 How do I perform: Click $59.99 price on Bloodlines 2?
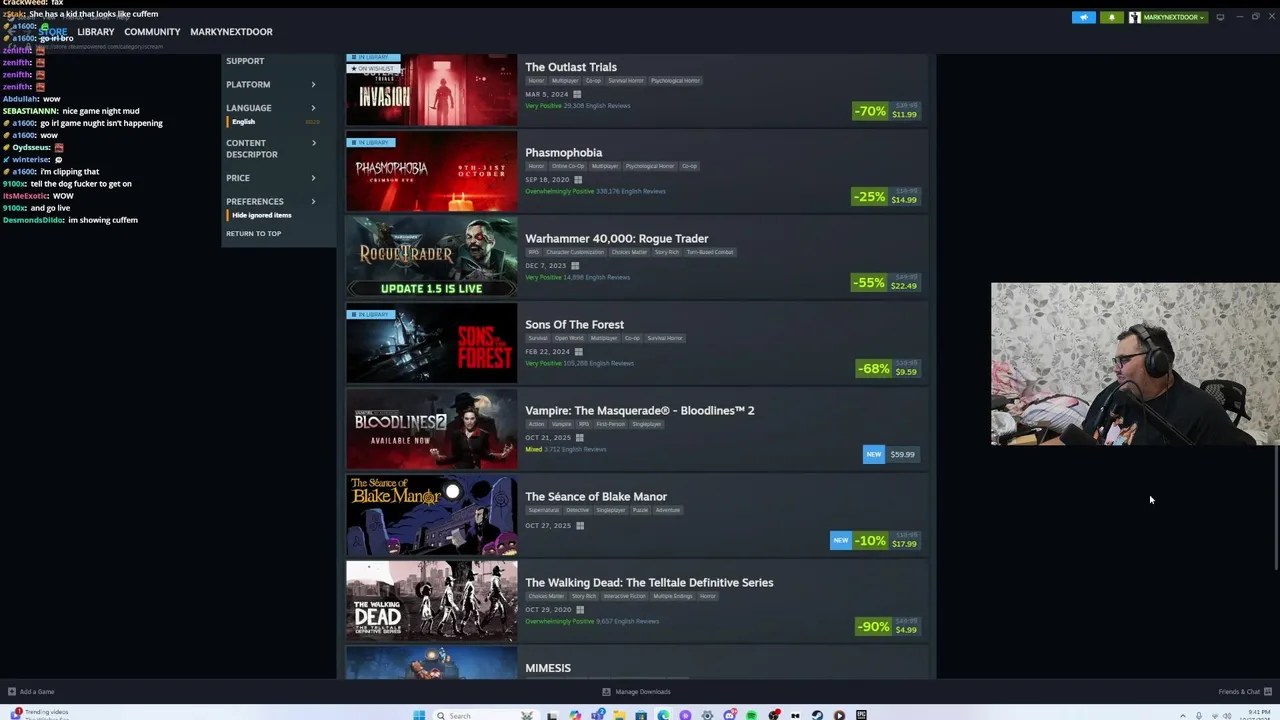902,455
